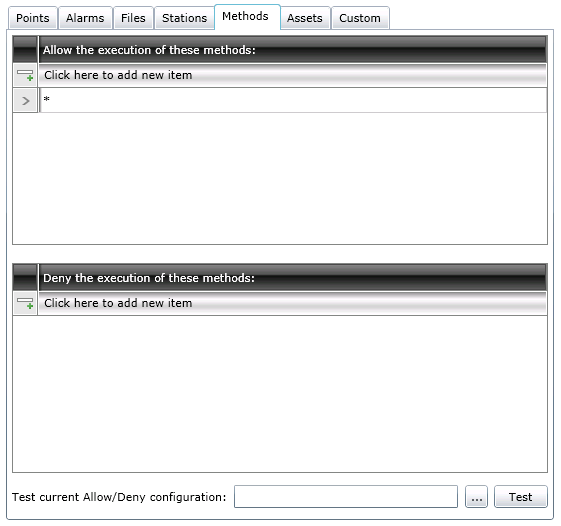Expand the asterisk row arrow

[25, 101]
